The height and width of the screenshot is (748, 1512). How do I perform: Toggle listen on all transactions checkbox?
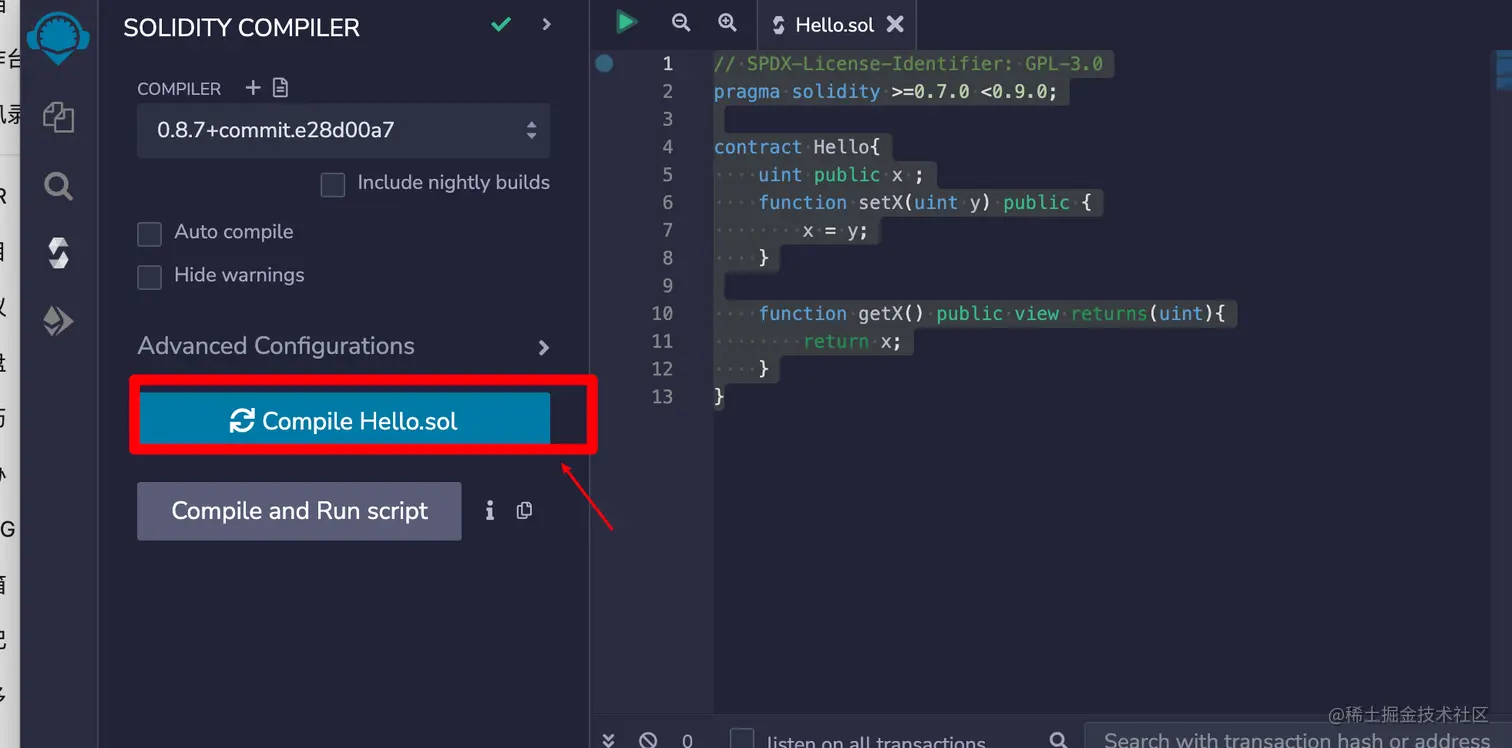coord(742,740)
